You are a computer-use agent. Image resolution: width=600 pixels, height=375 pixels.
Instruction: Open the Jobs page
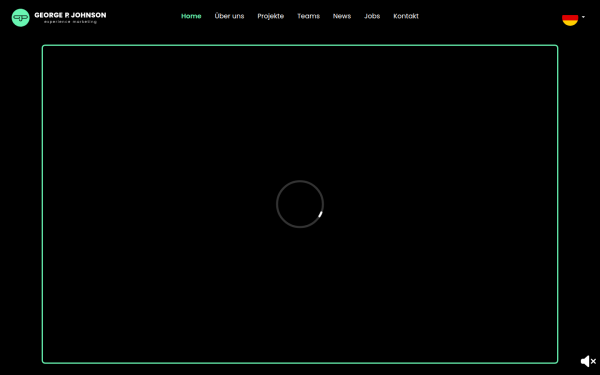(x=372, y=16)
